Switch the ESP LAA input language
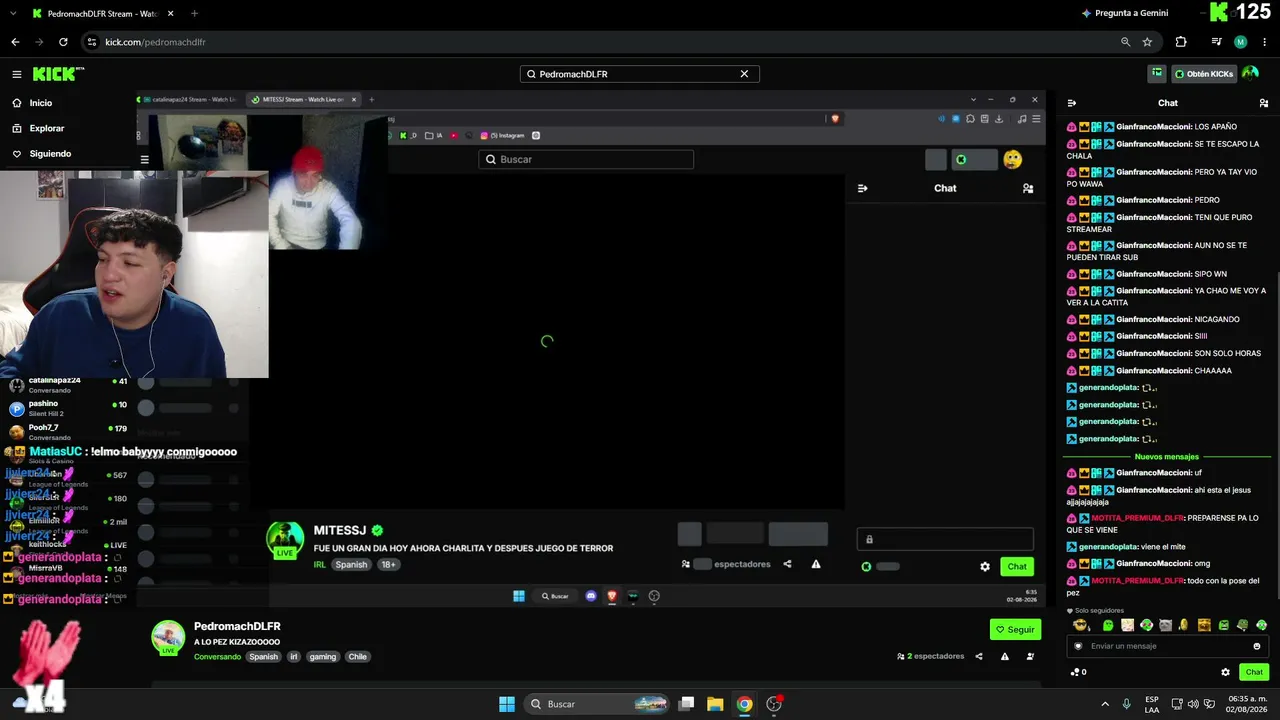The width and height of the screenshot is (1280, 720). pyautogui.click(x=1152, y=704)
